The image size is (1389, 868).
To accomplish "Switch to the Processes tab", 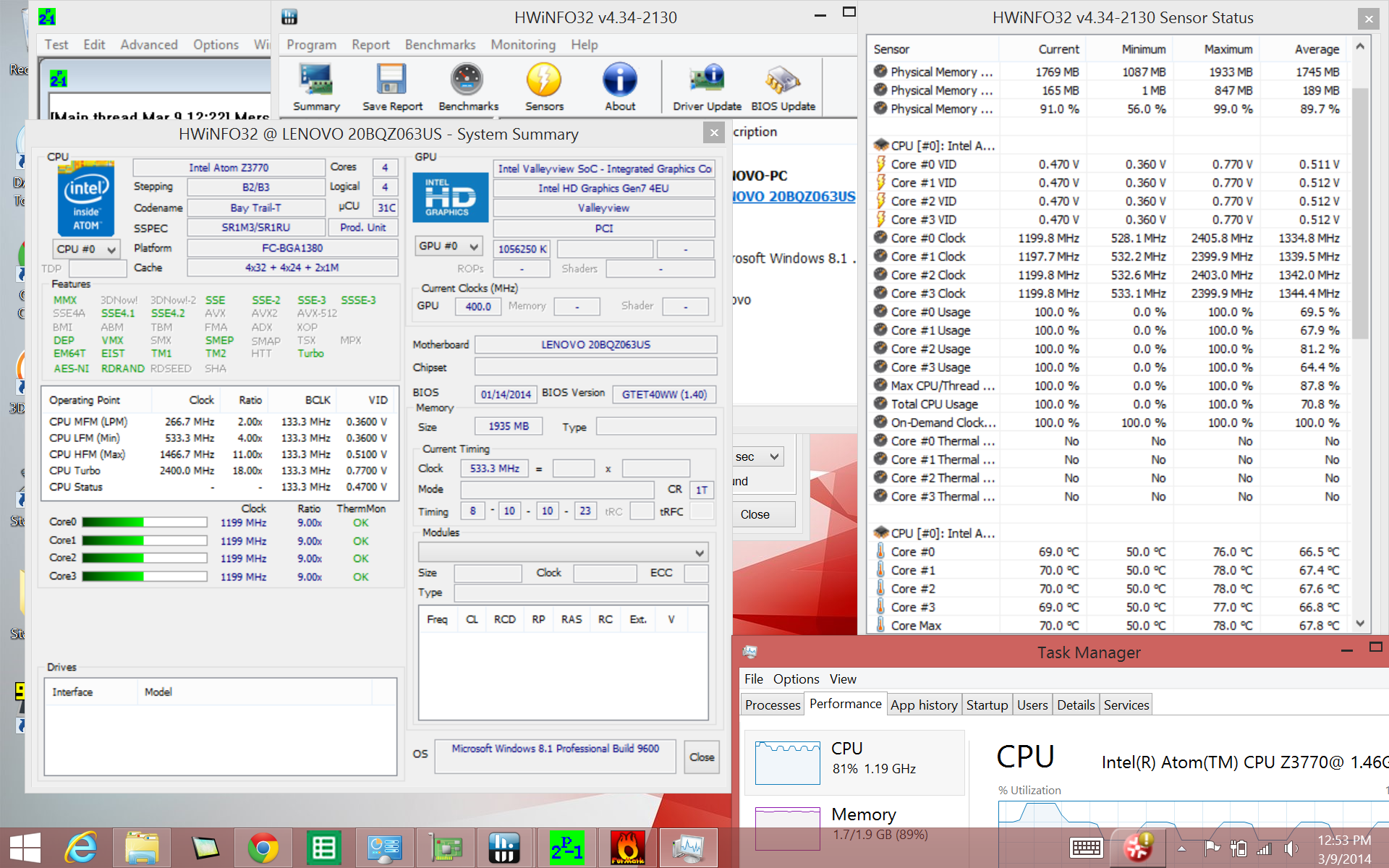I will pos(773,705).
